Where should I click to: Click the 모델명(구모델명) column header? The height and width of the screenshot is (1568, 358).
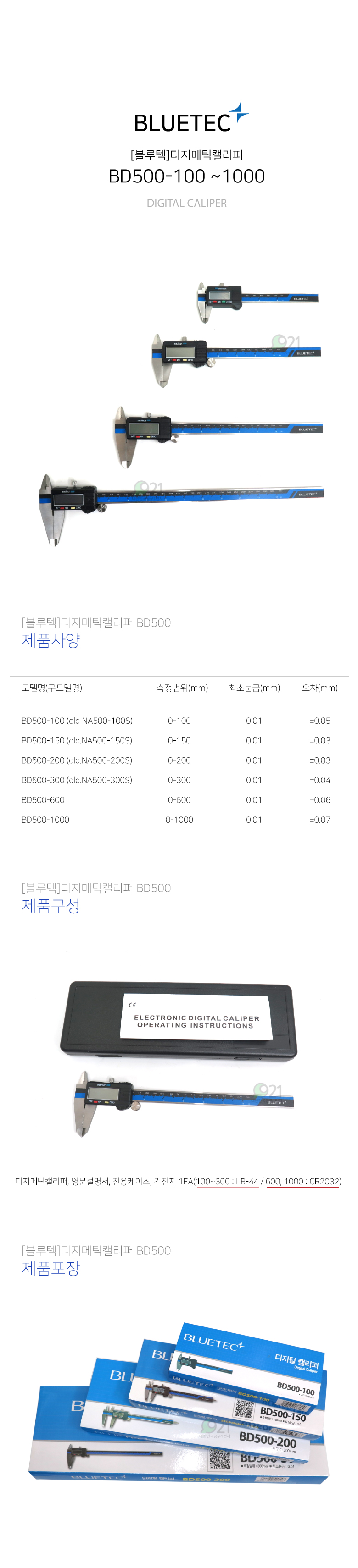pos(52,688)
